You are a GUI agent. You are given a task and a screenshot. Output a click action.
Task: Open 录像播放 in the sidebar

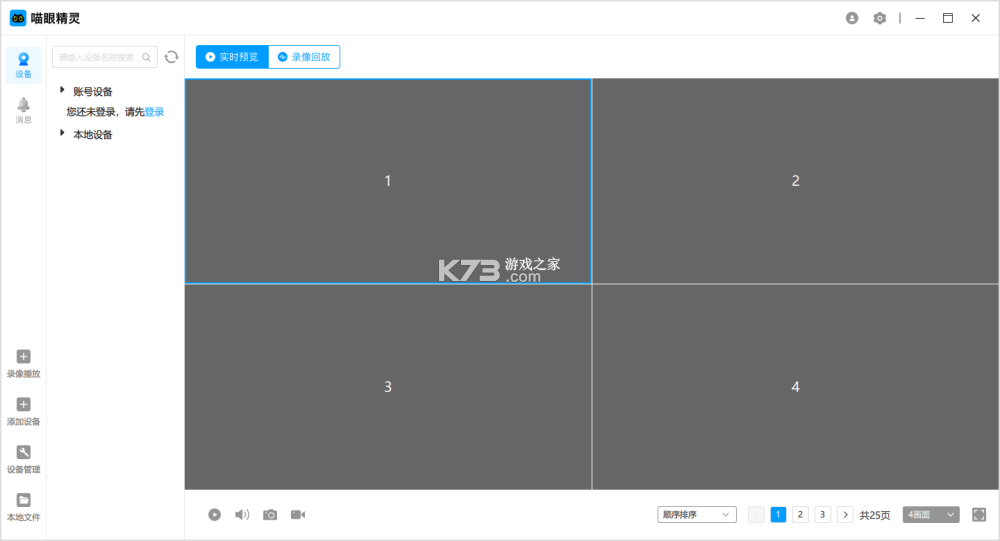point(24,364)
